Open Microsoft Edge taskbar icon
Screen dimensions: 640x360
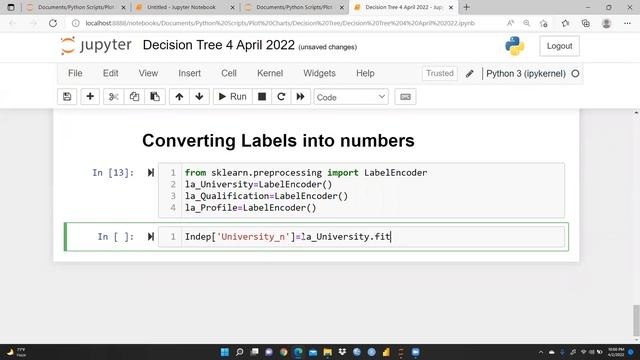[x=298, y=352]
